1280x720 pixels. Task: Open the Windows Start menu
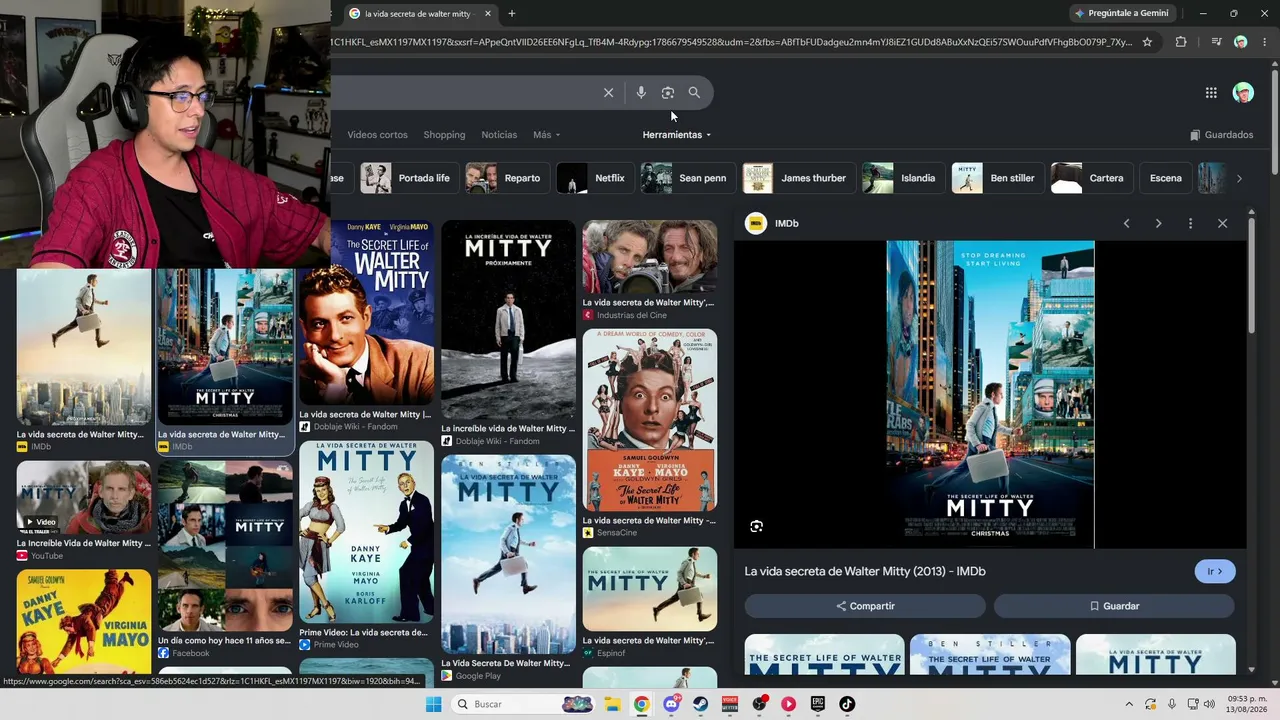(x=433, y=704)
